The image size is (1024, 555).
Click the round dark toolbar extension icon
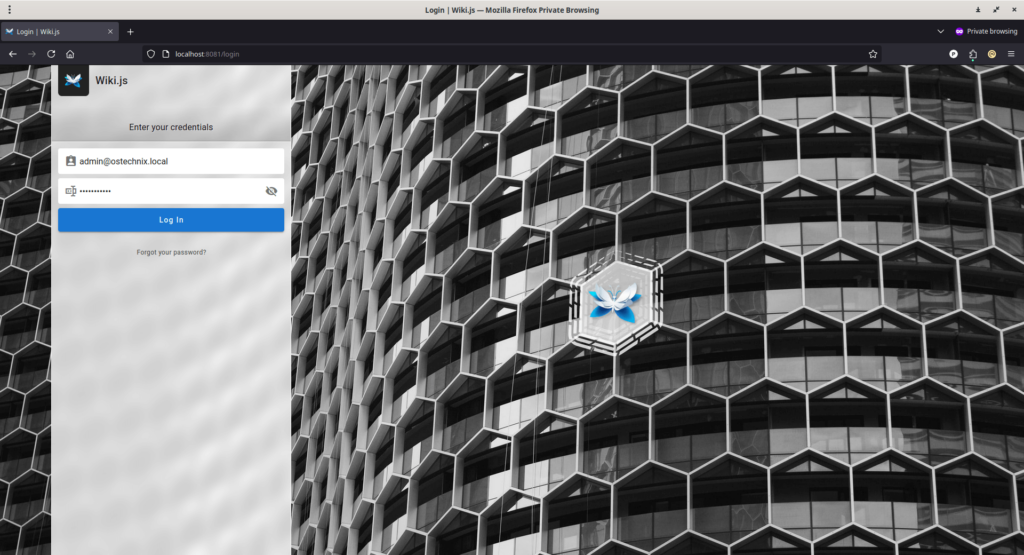(953, 54)
